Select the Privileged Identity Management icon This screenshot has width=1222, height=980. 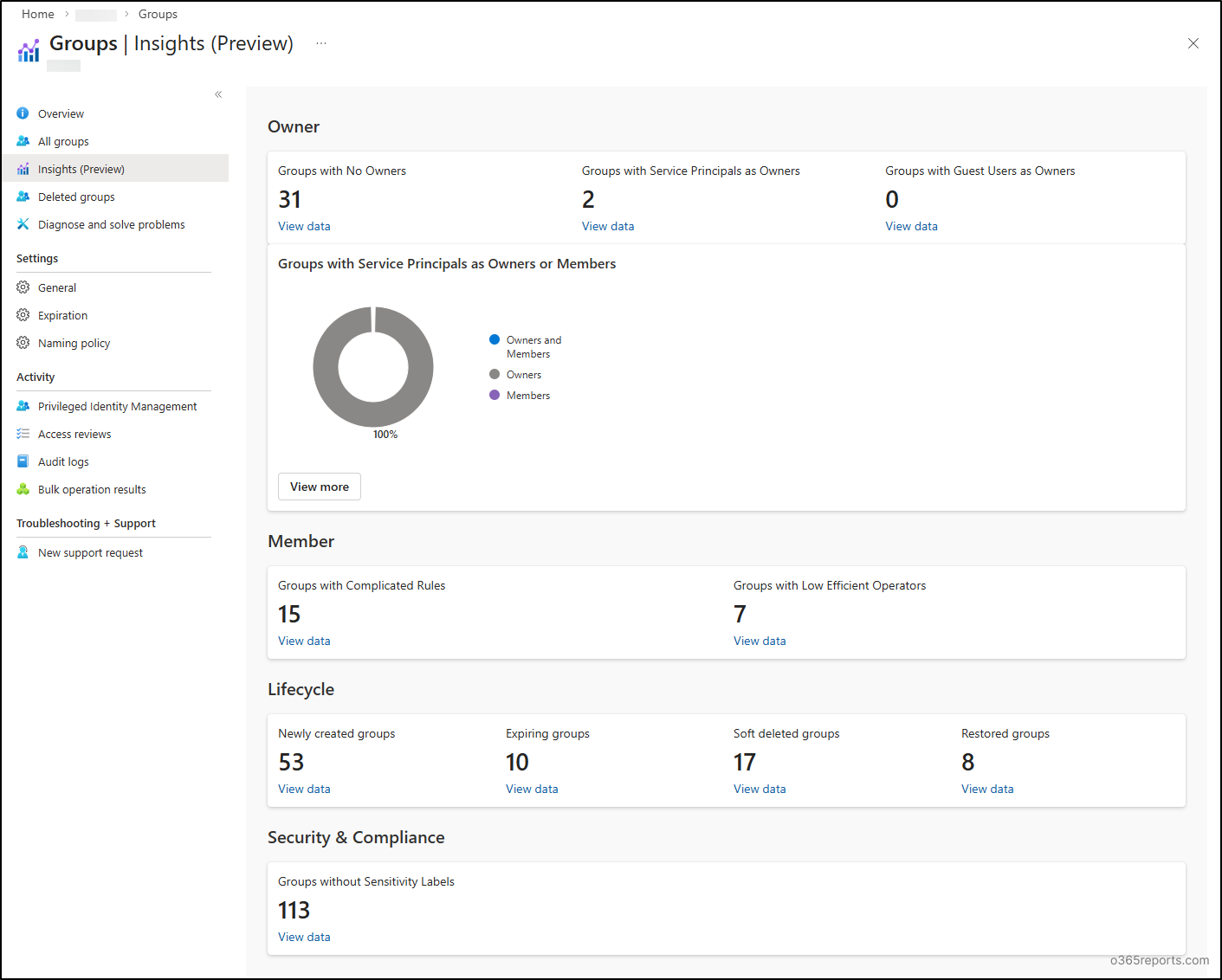(23, 405)
